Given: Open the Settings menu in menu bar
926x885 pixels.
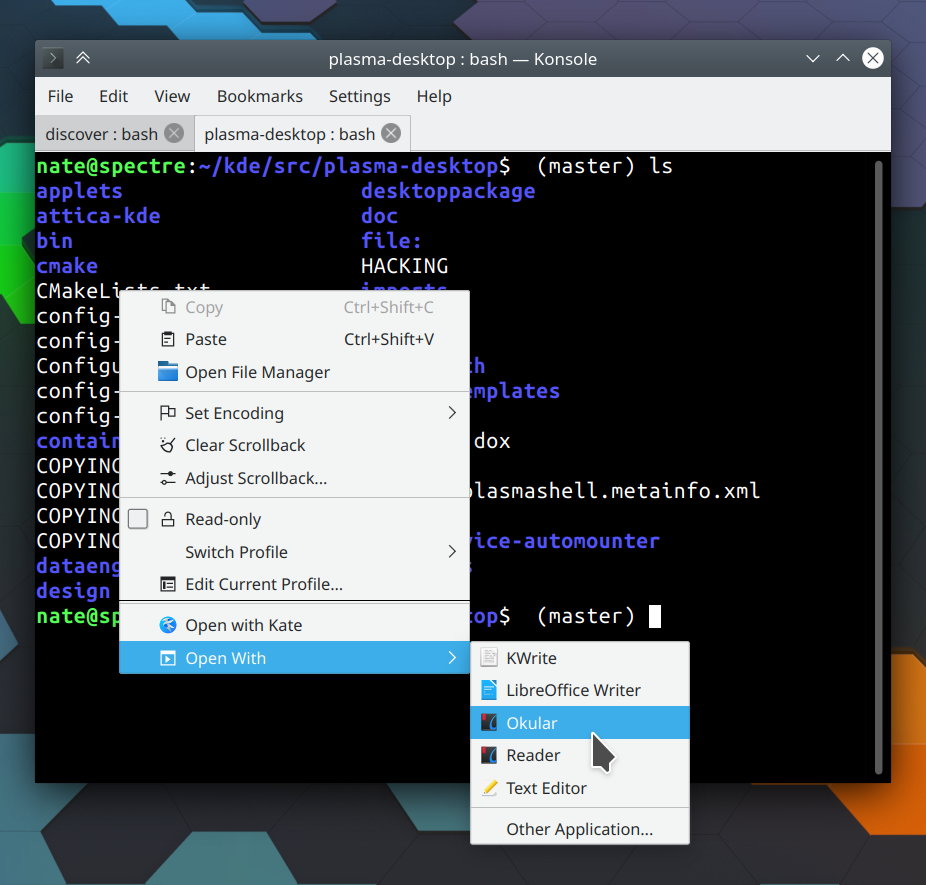Looking at the screenshot, I should coord(359,96).
